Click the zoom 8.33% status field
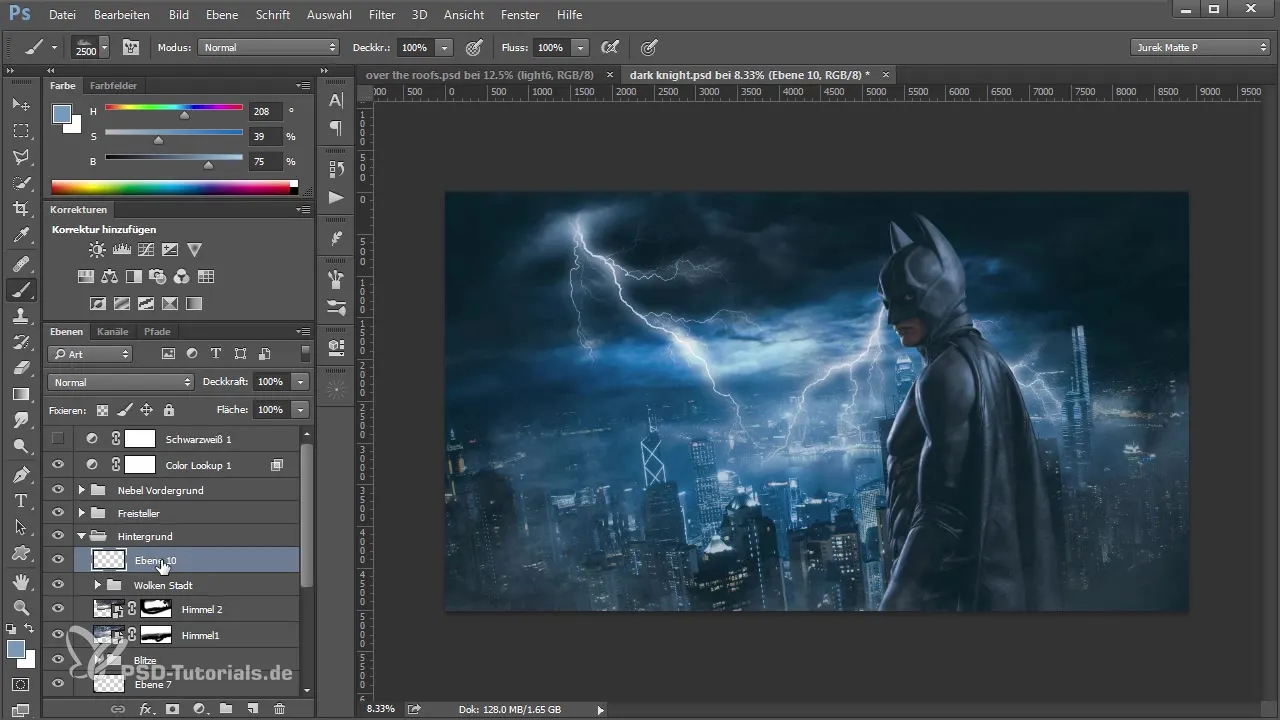1280x720 pixels. (x=380, y=709)
